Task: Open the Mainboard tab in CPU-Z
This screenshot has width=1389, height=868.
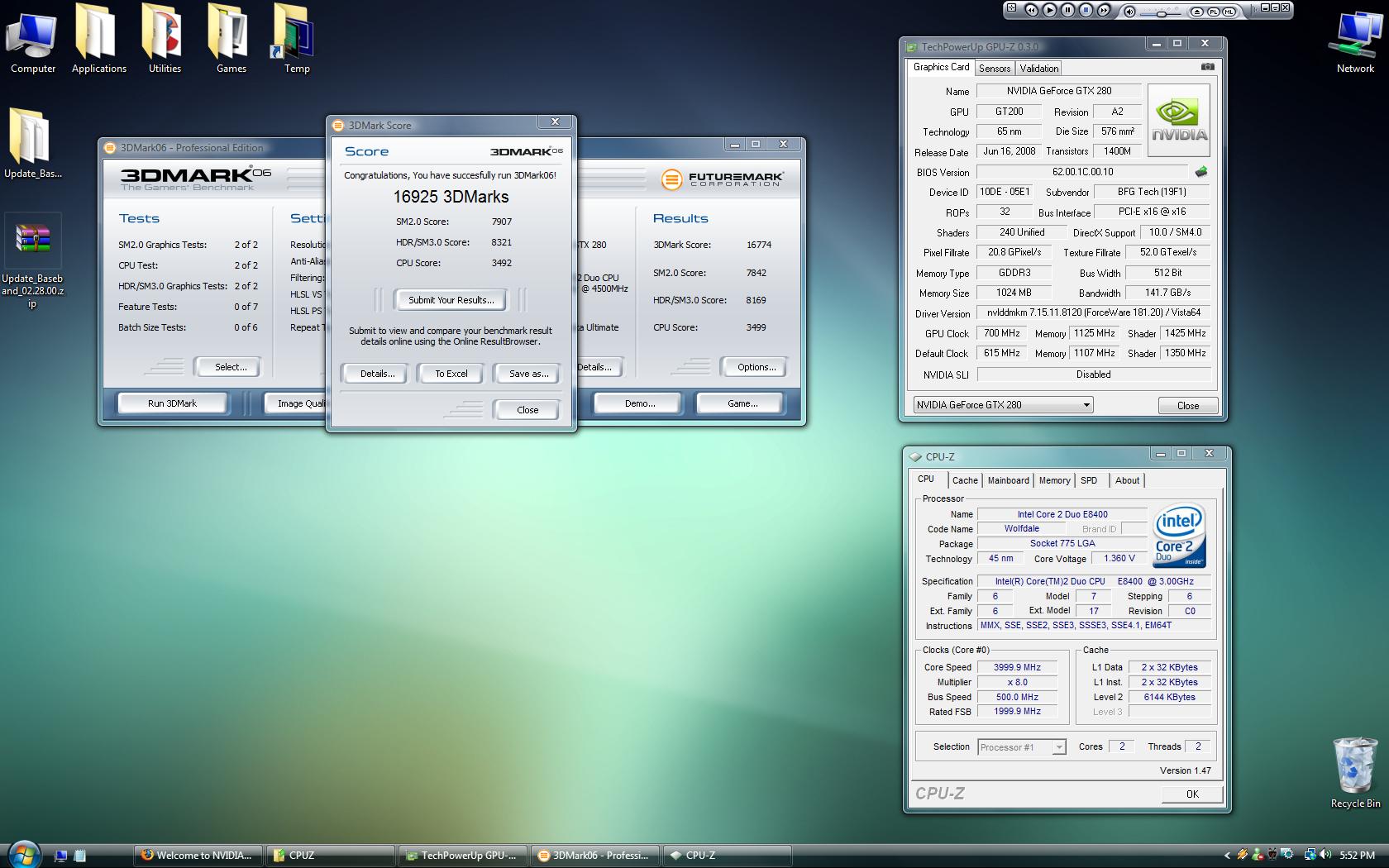Action: point(1008,480)
